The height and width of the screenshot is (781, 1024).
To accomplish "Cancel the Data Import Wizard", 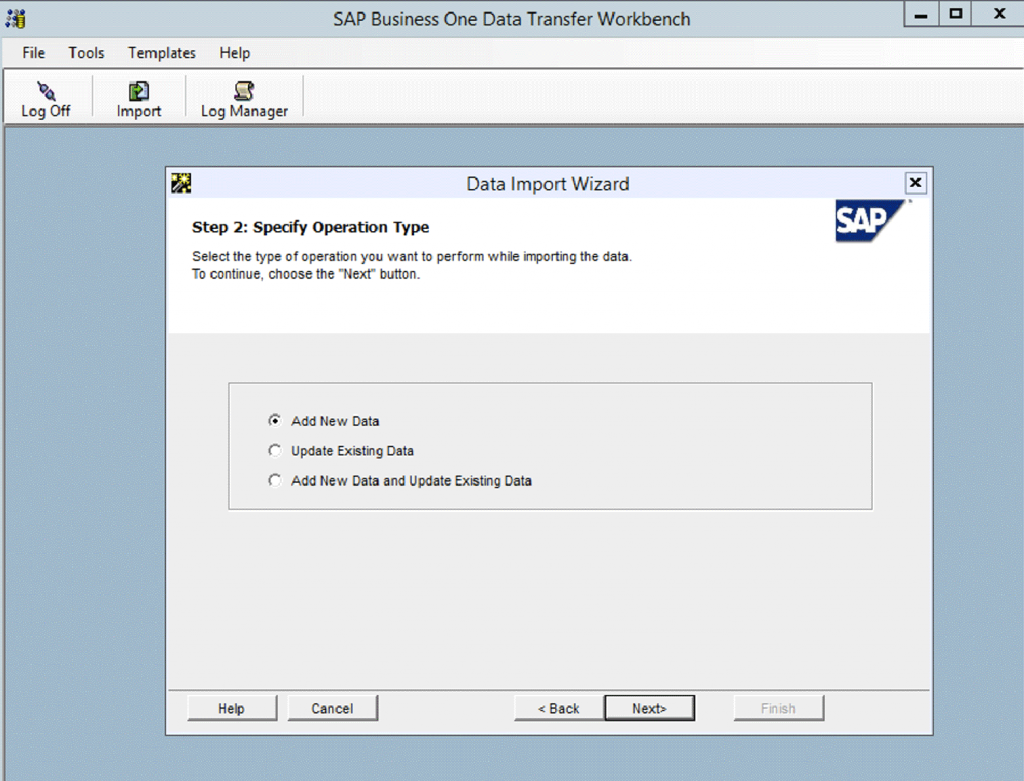I will pos(332,707).
